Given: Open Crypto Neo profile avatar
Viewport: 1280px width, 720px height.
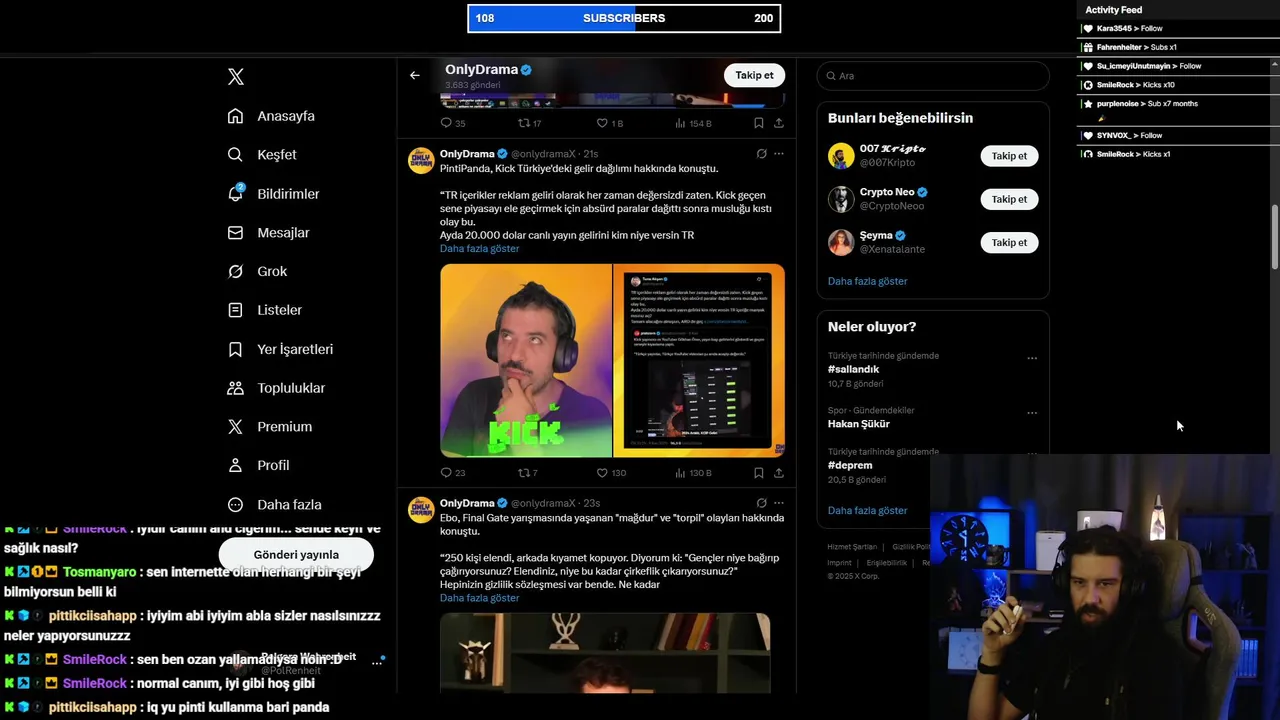Looking at the screenshot, I should tap(841, 199).
